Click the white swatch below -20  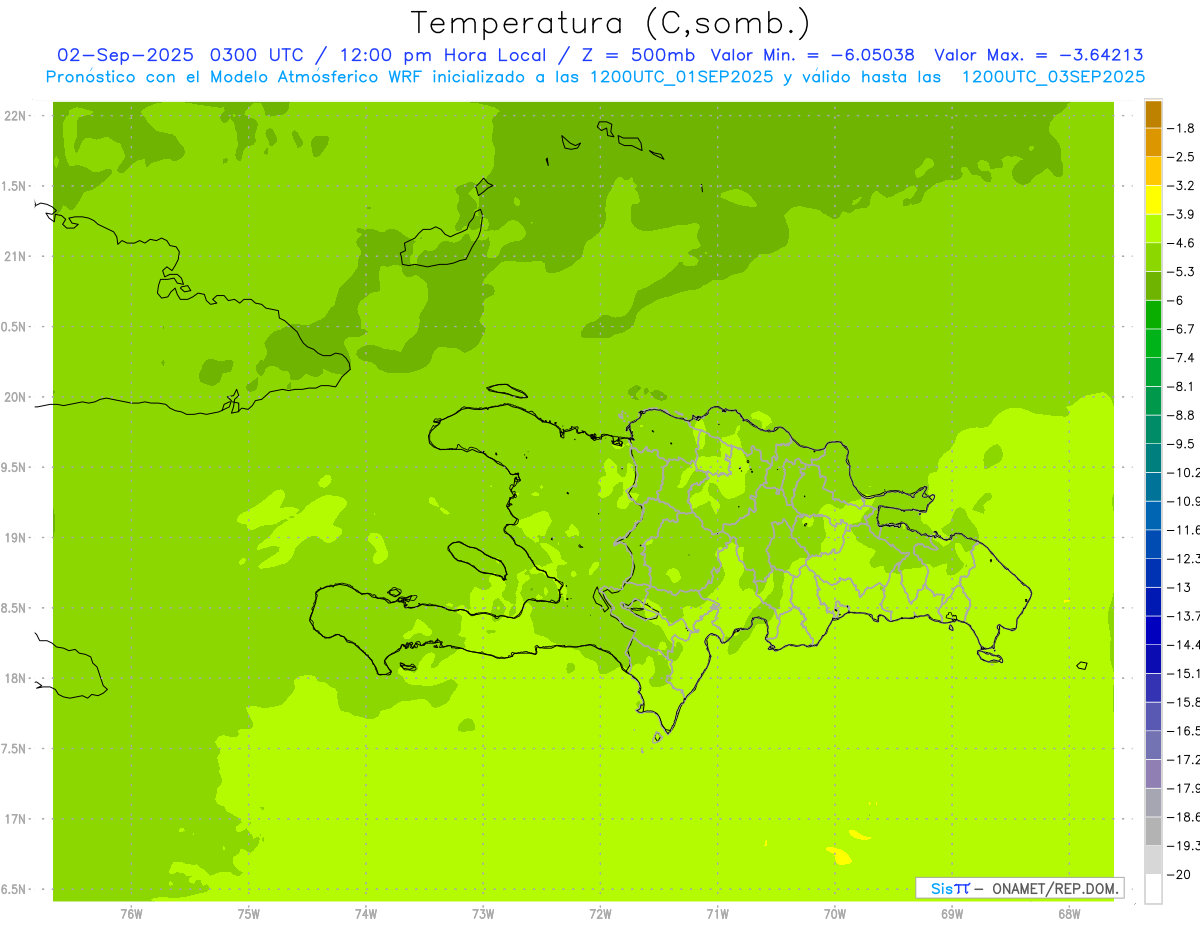[x=1153, y=889]
